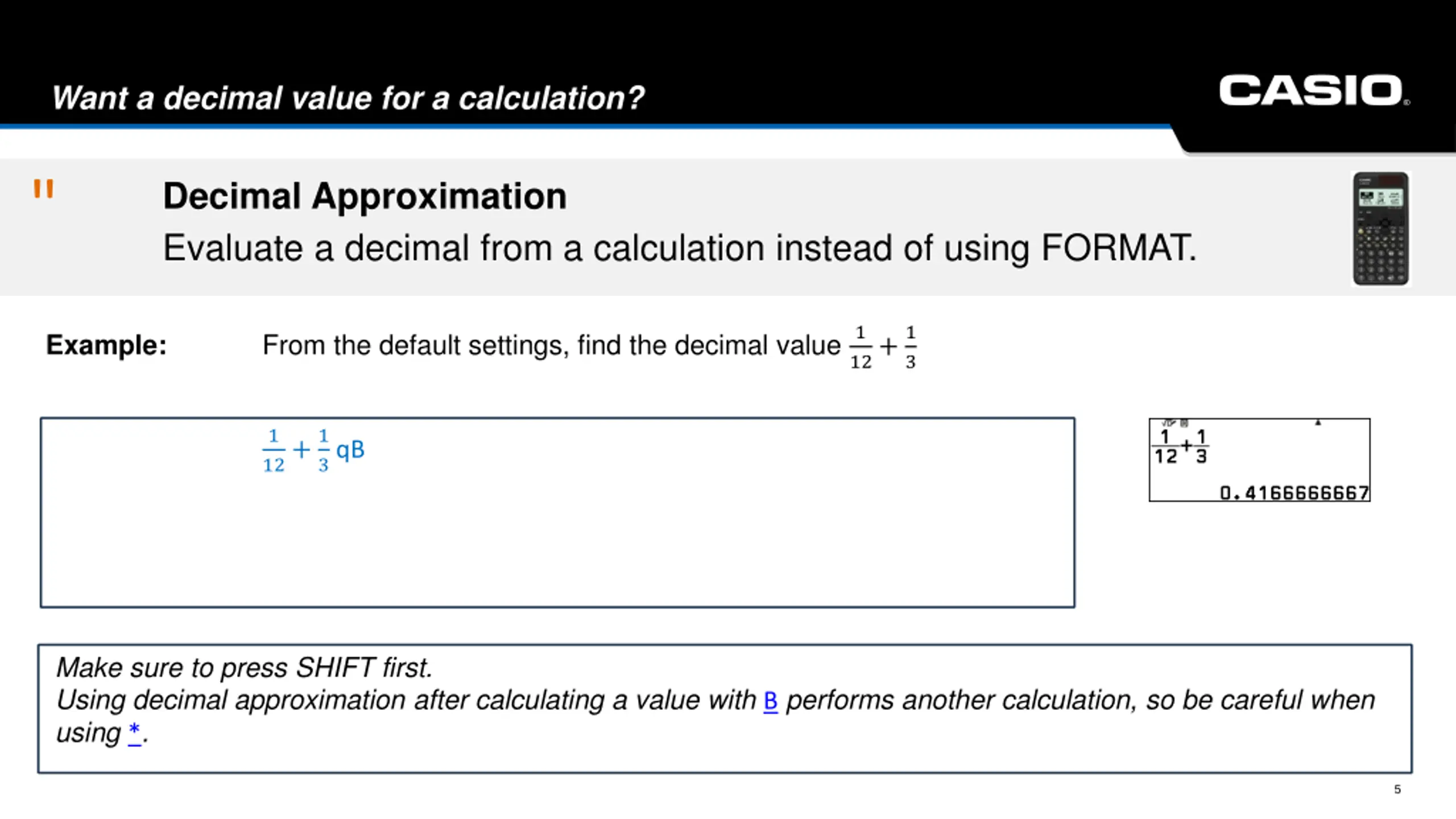
Task: Open the underlined asterisk link
Action: (x=134, y=733)
